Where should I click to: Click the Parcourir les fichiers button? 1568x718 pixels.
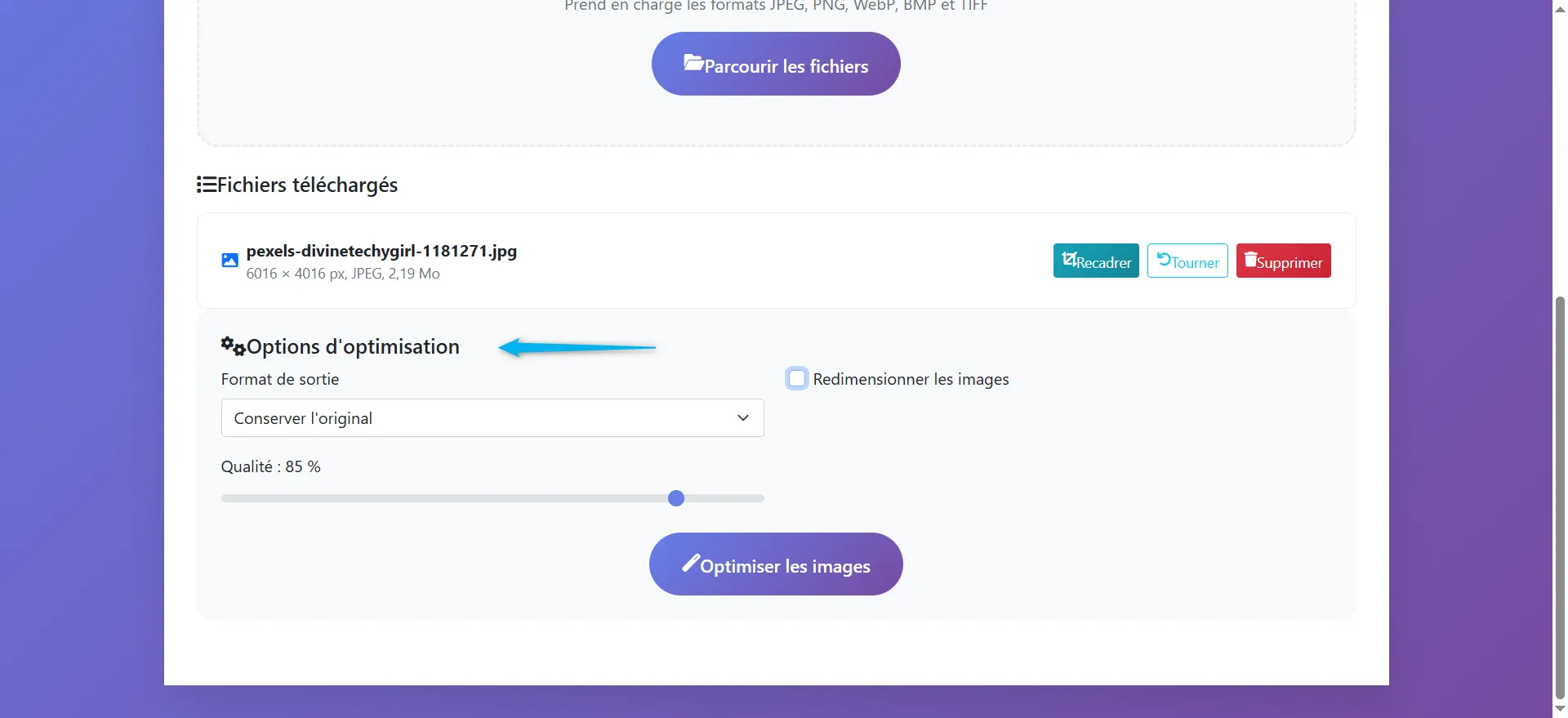tap(776, 64)
